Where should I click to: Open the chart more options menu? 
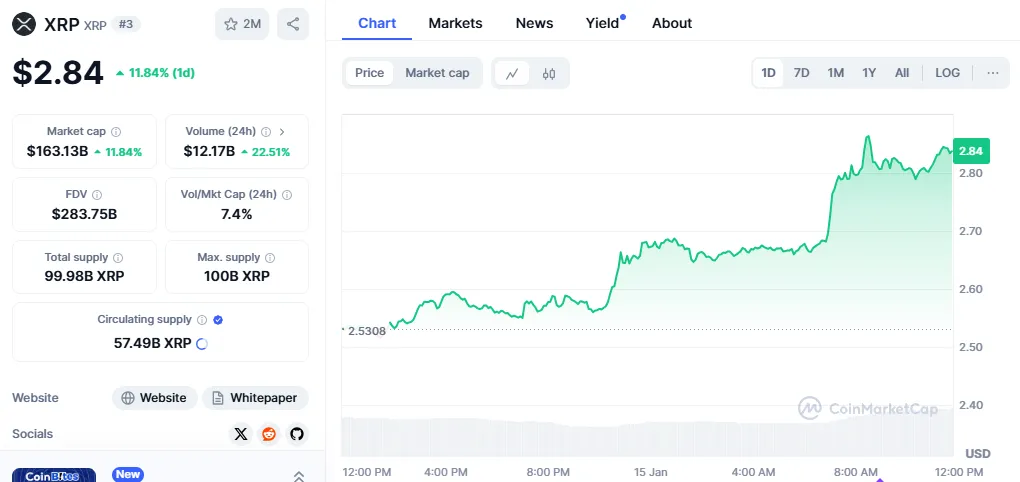pyautogui.click(x=992, y=73)
